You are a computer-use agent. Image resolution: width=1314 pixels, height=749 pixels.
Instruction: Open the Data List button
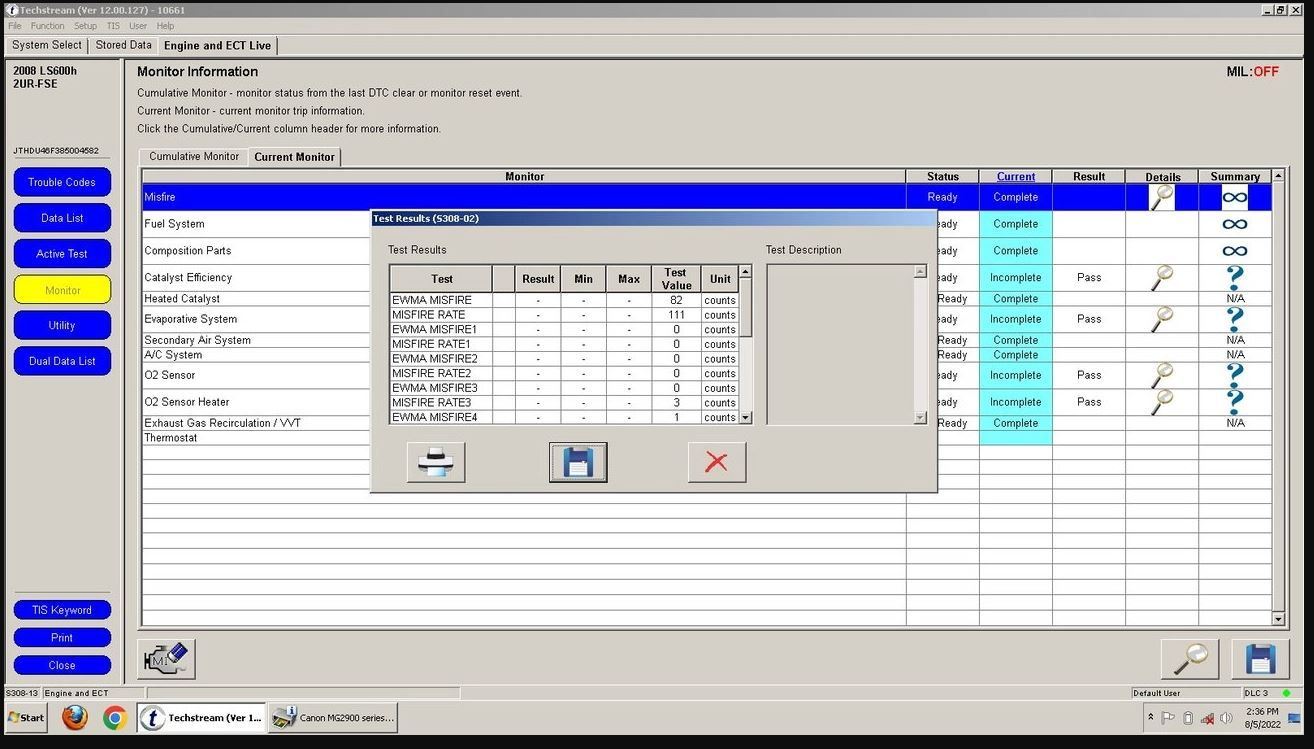[x=62, y=218]
